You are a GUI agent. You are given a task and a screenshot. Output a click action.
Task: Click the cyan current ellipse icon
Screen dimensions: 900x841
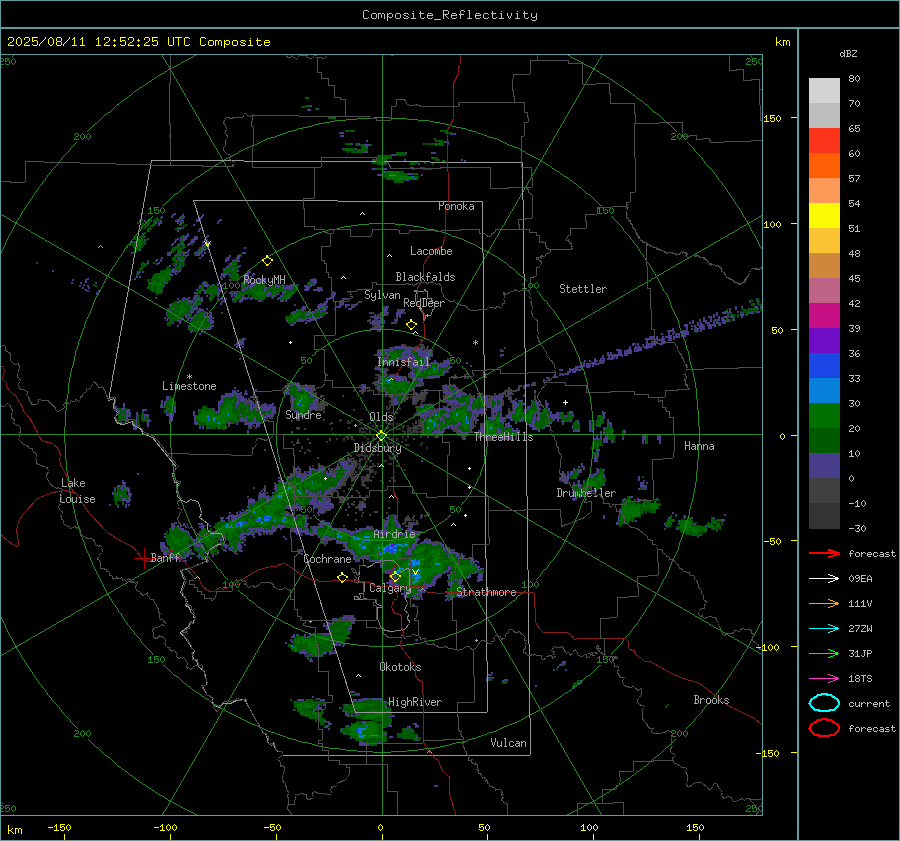tap(824, 703)
